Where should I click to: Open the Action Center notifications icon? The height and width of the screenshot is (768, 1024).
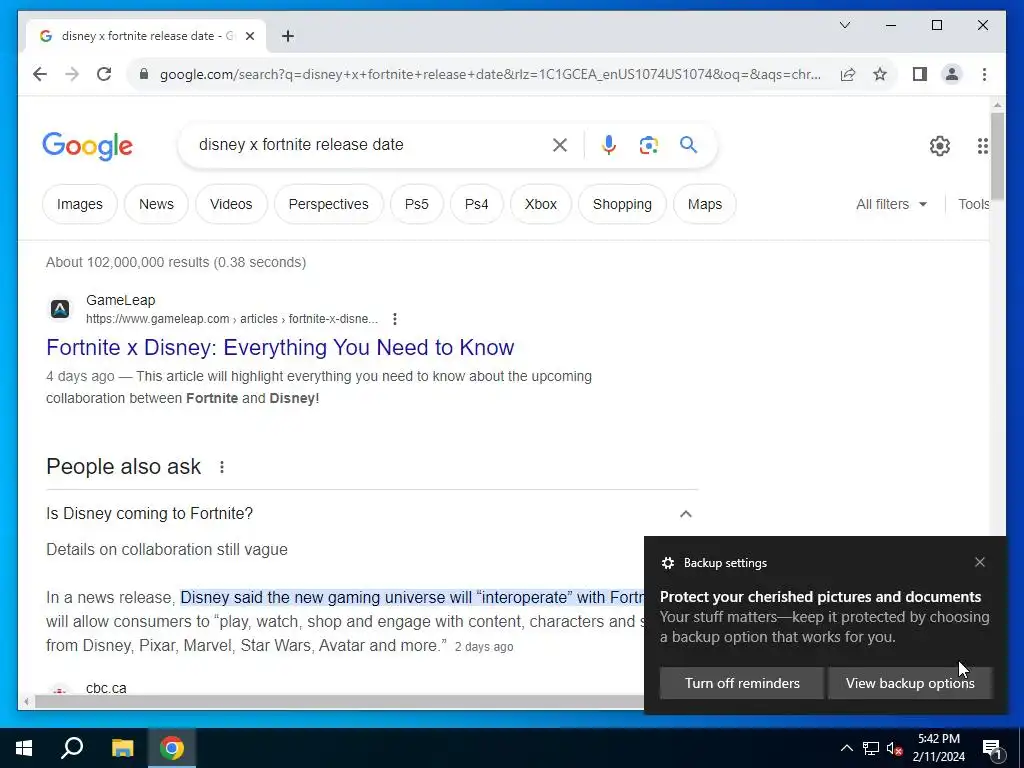click(992, 748)
